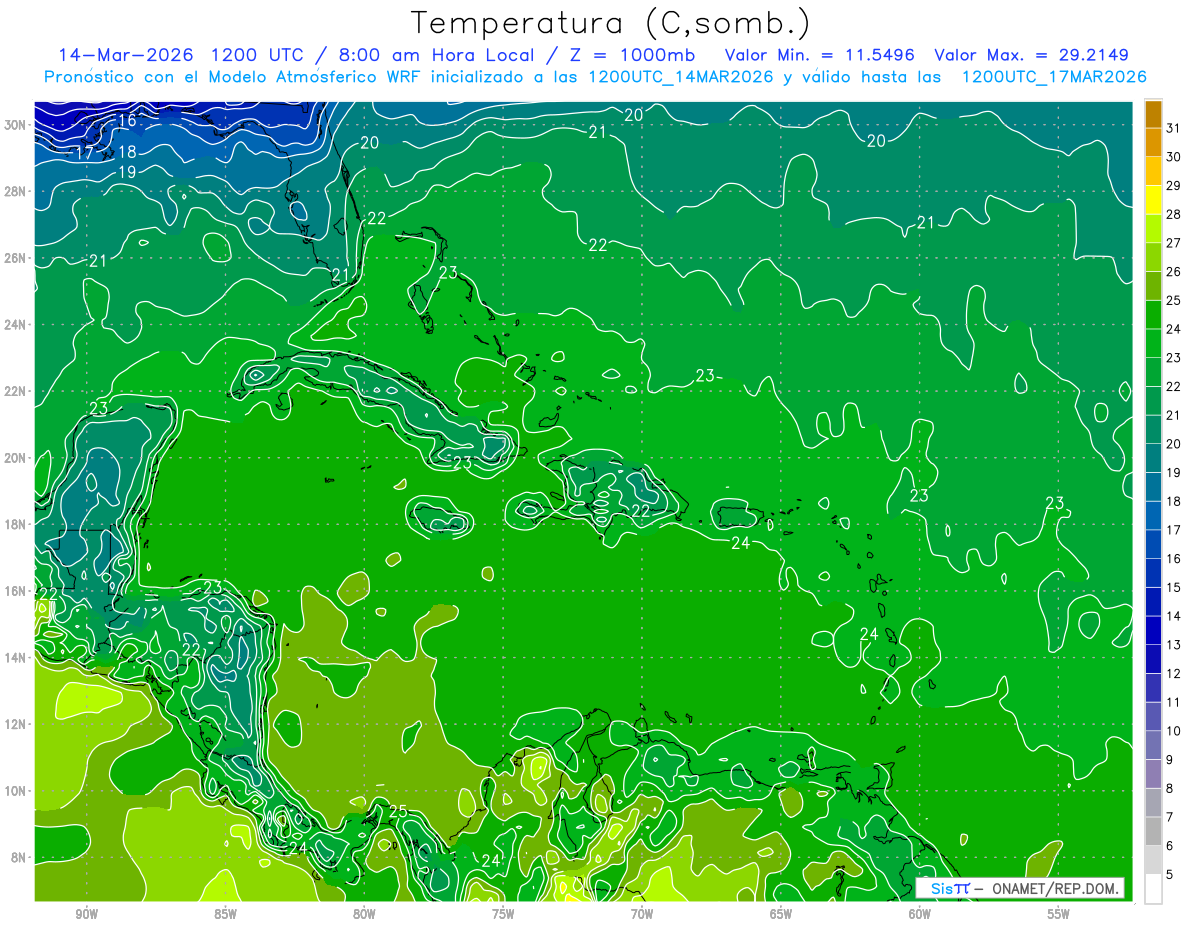The image size is (1200, 927).
Task: Click the 24N latitude axis label
Action: (16, 325)
